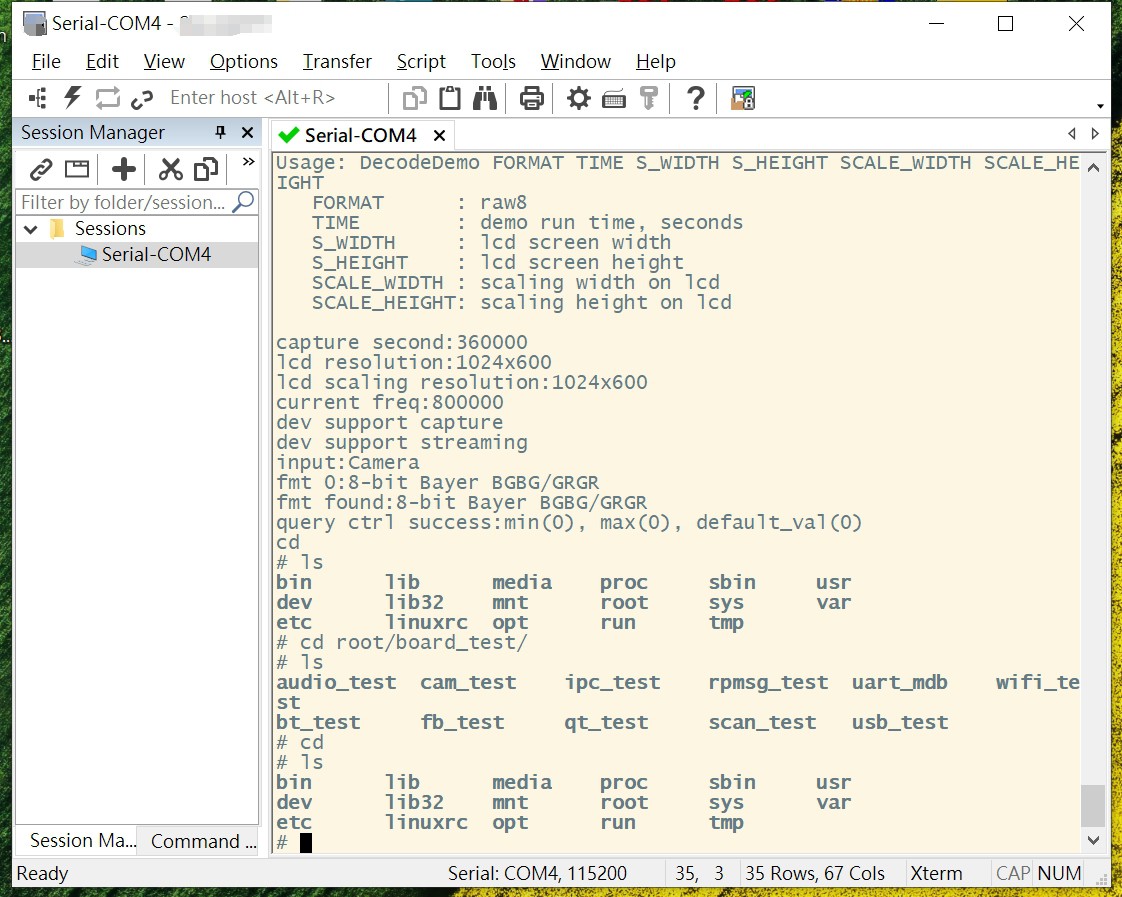Open Session Options gear icon
1122x897 pixels.
coord(579,98)
